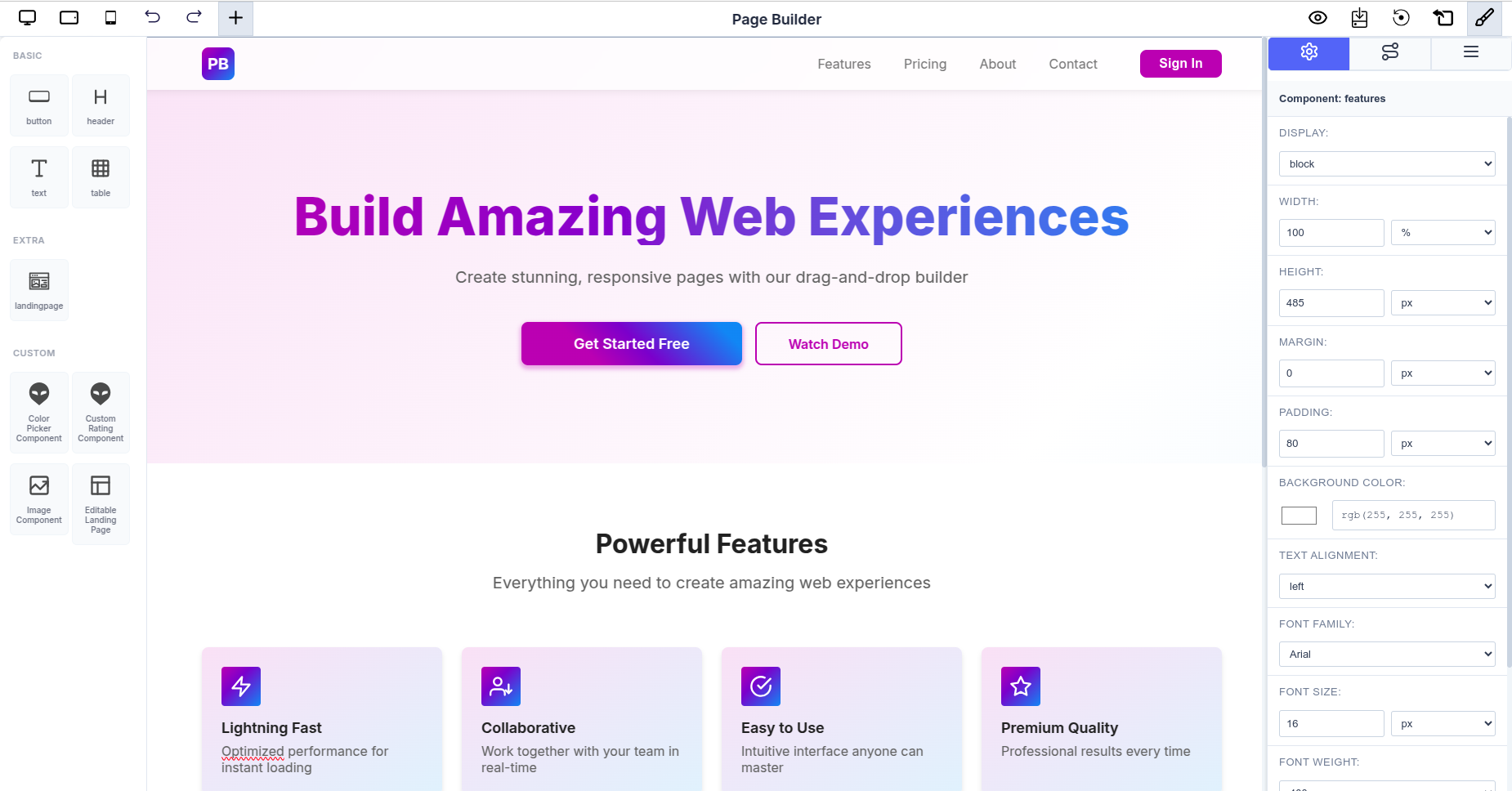
Task: Click the background color swatch
Action: click(1298, 515)
